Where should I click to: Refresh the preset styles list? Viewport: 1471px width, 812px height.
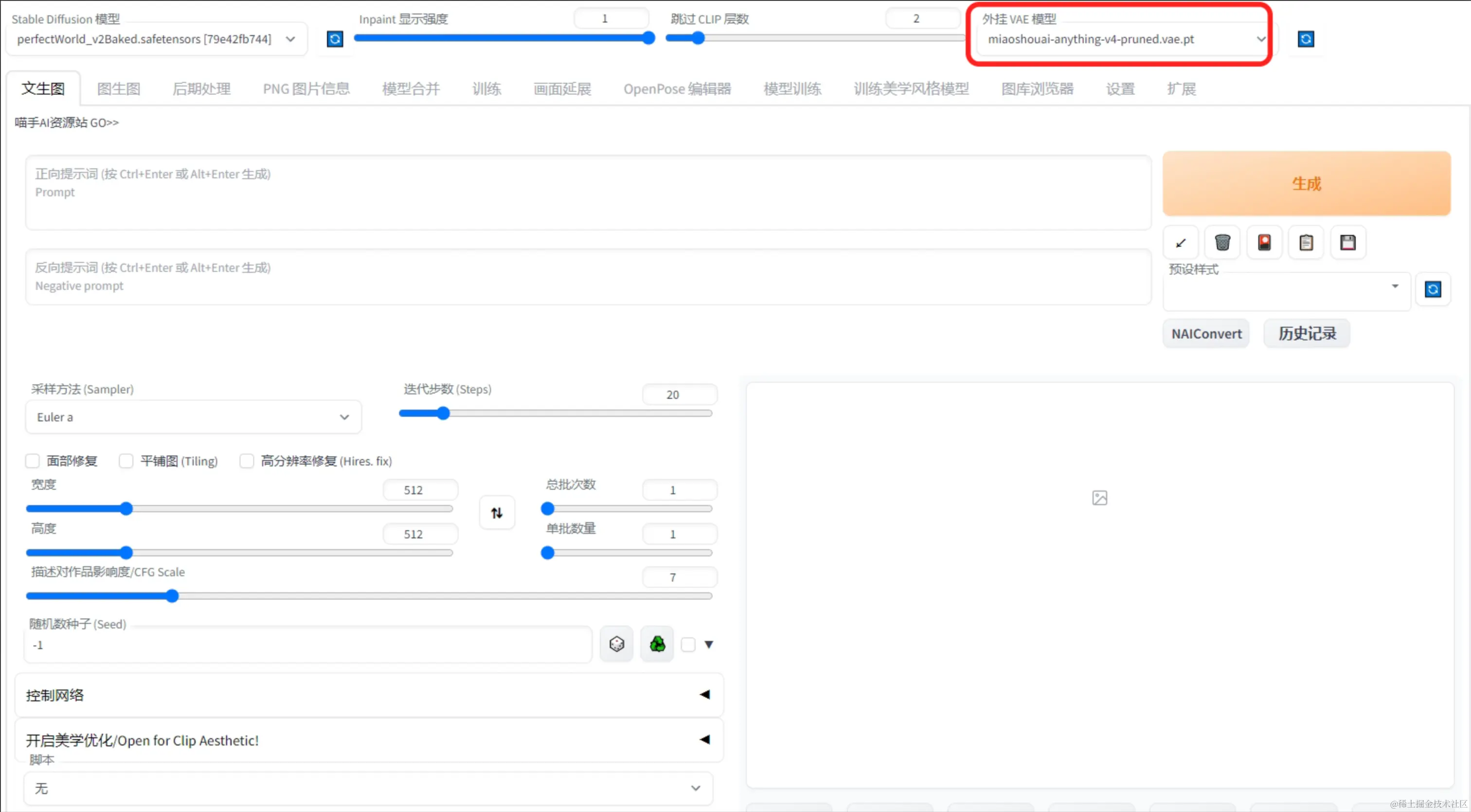tap(1433, 289)
